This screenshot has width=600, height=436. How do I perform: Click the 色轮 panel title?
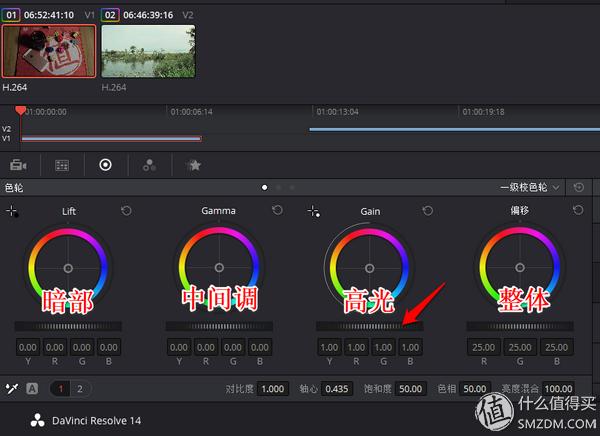point(14,188)
